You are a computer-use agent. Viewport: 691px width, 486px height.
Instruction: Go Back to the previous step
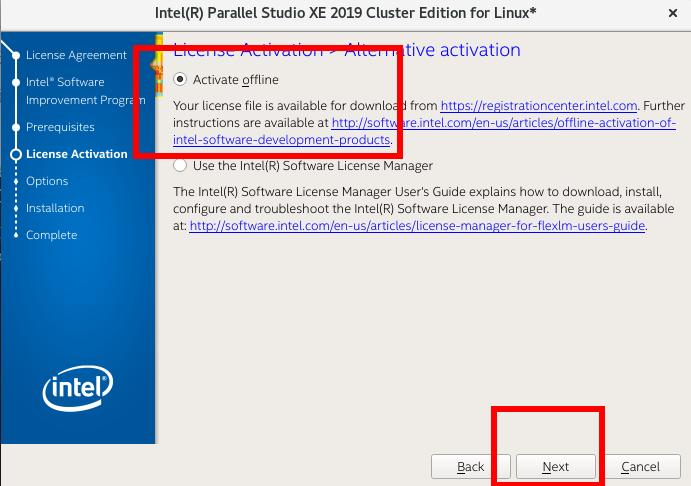470,467
